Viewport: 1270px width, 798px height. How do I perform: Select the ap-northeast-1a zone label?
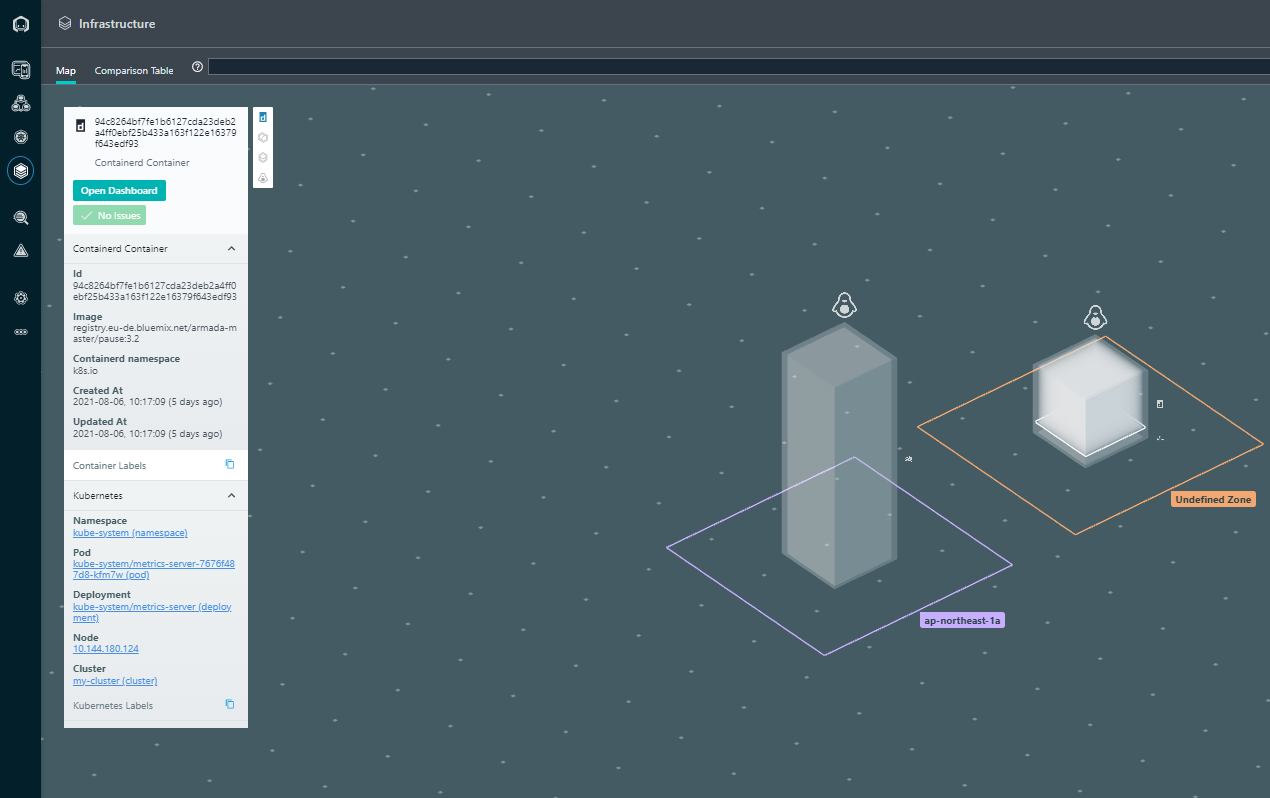pyautogui.click(x=962, y=621)
